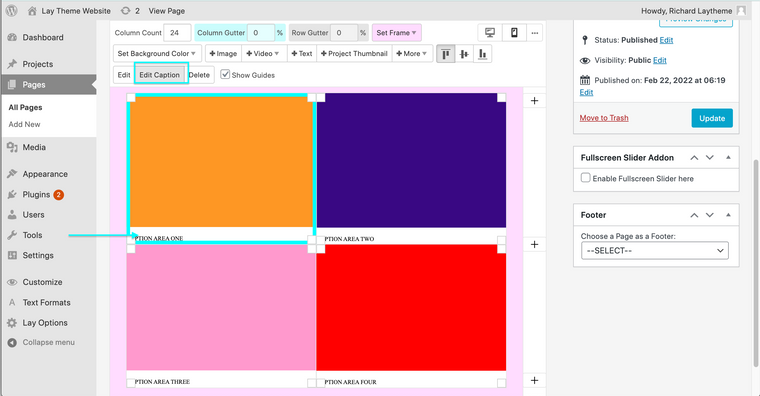Click the +Image button
The width and height of the screenshot is (760, 396).
point(223,54)
